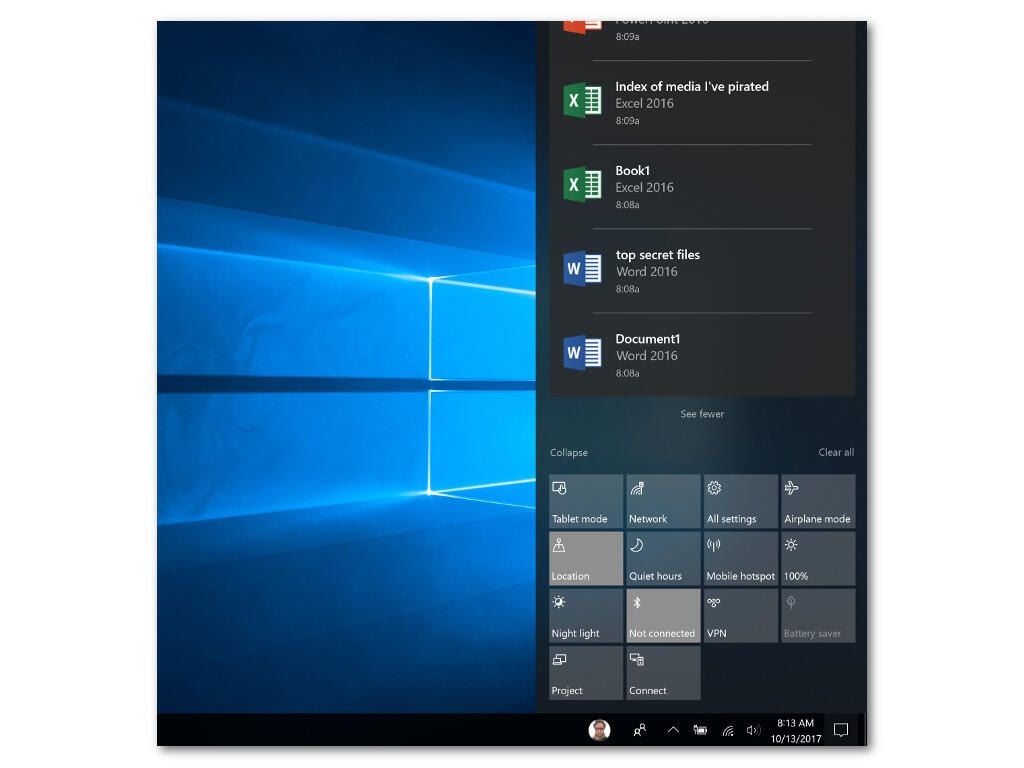Click the moon icon on Quiet hours
The height and width of the screenshot is (768, 1024).
636,545
